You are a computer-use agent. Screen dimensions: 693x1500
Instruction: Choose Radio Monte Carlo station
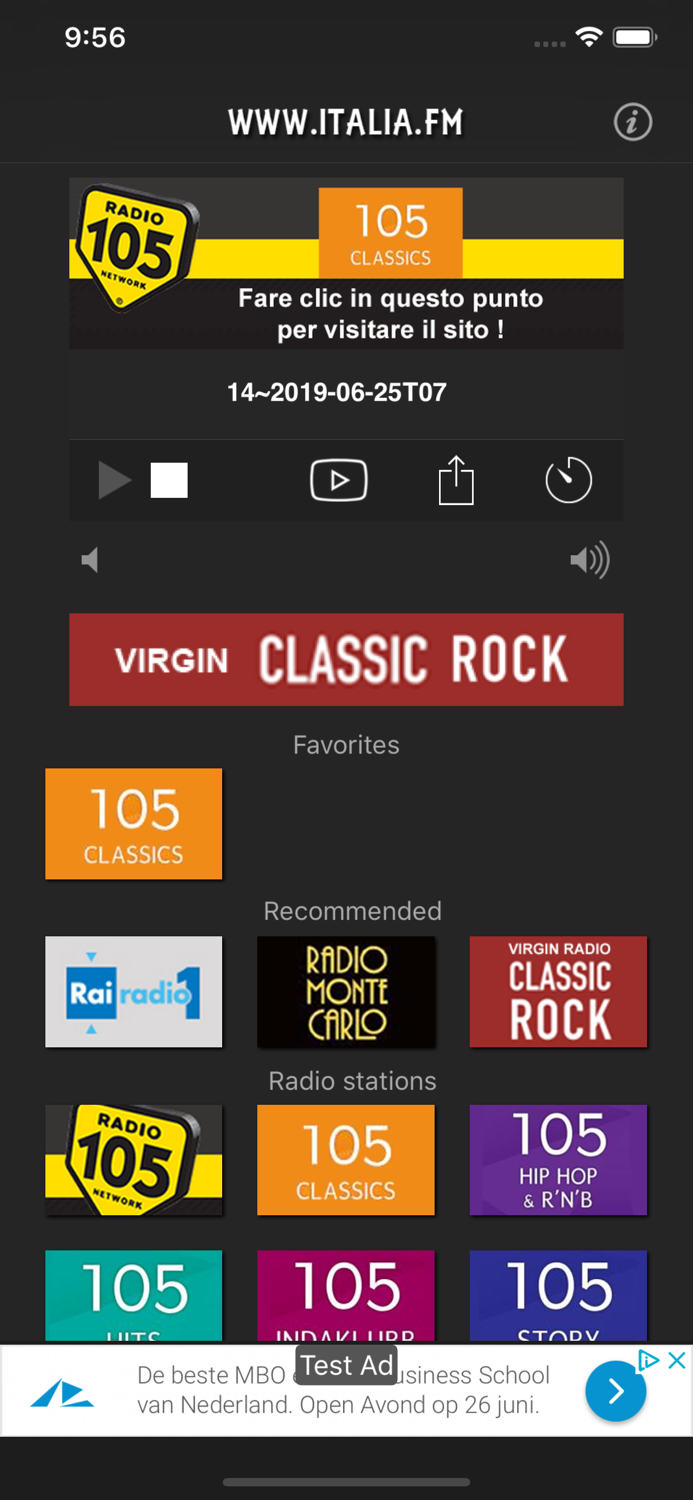pyautogui.click(x=346, y=991)
